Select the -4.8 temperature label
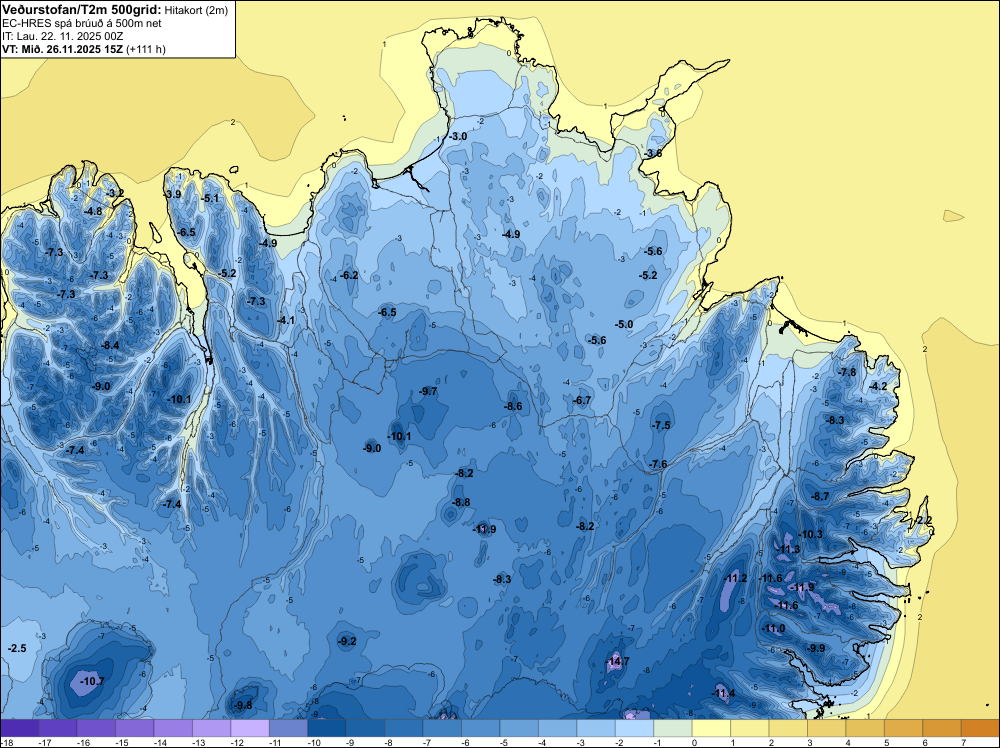Viewport: 1000px width, 748px height. pyautogui.click(x=93, y=211)
